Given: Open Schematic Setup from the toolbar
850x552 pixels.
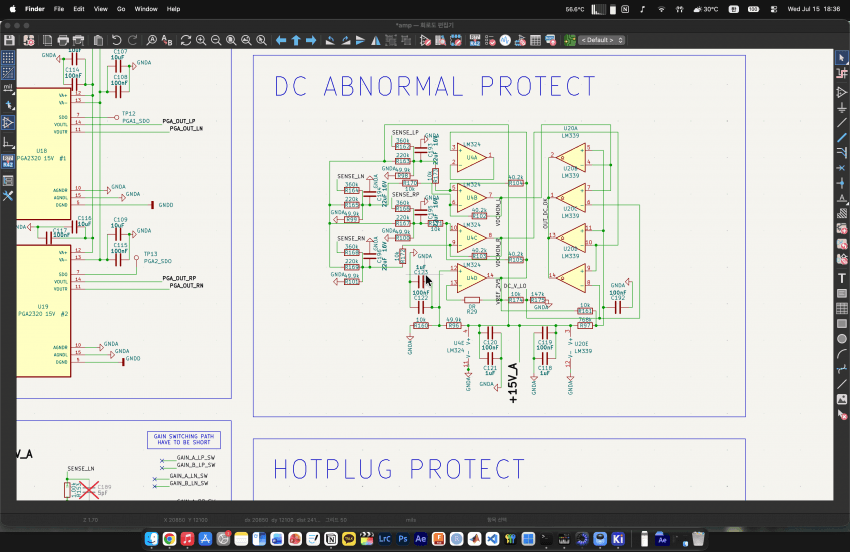Looking at the screenshot, I should (28, 40).
